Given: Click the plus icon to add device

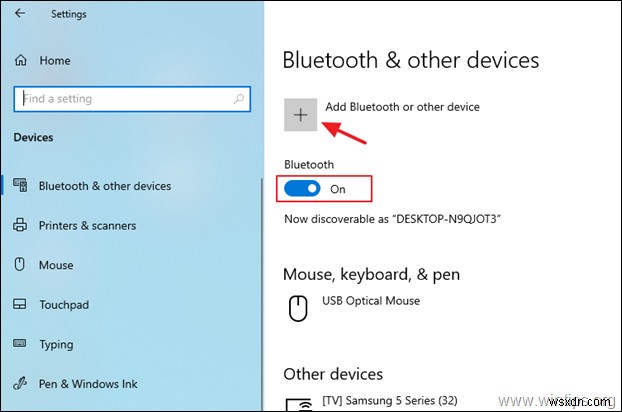Looking at the screenshot, I should [300, 115].
